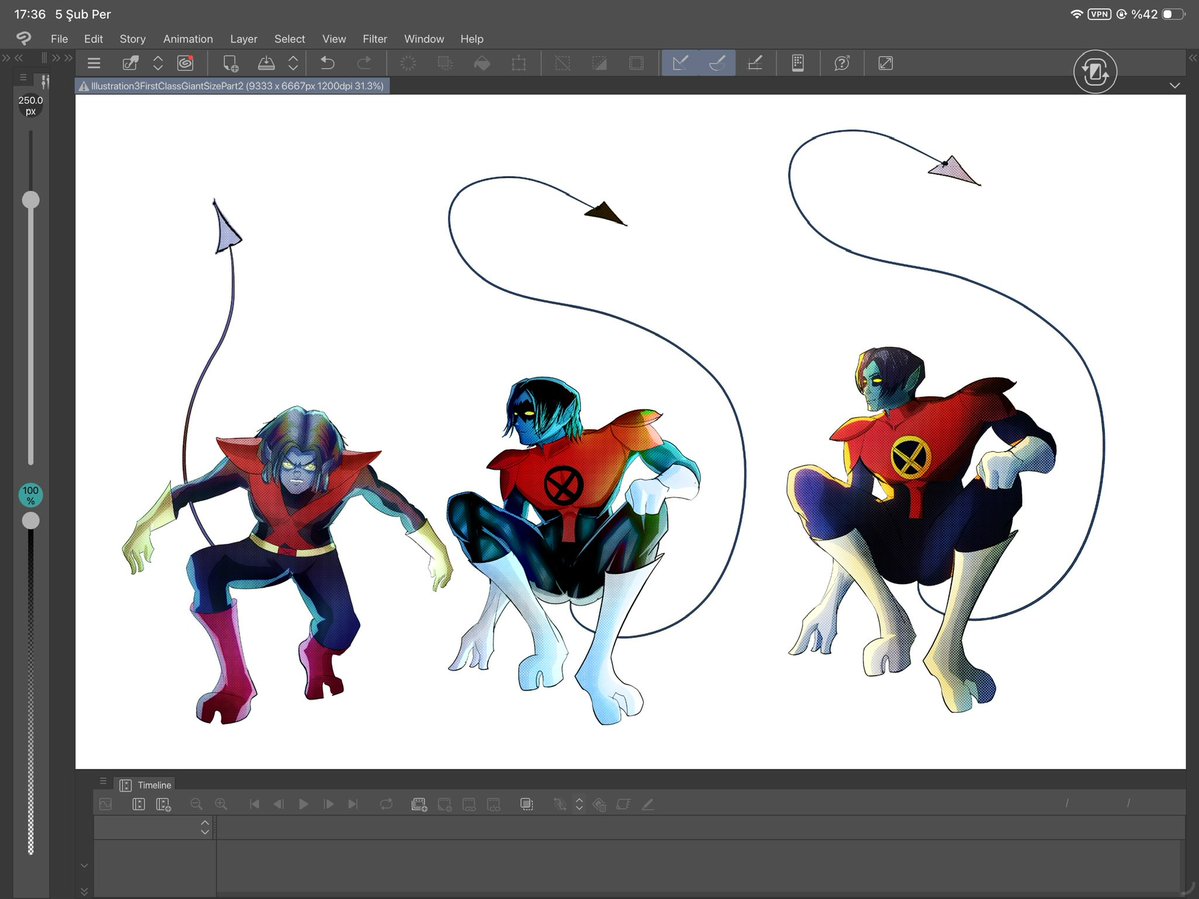The width and height of the screenshot is (1199, 899).
Task: Click the Save icon in command bar
Action: (x=266, y=63)
